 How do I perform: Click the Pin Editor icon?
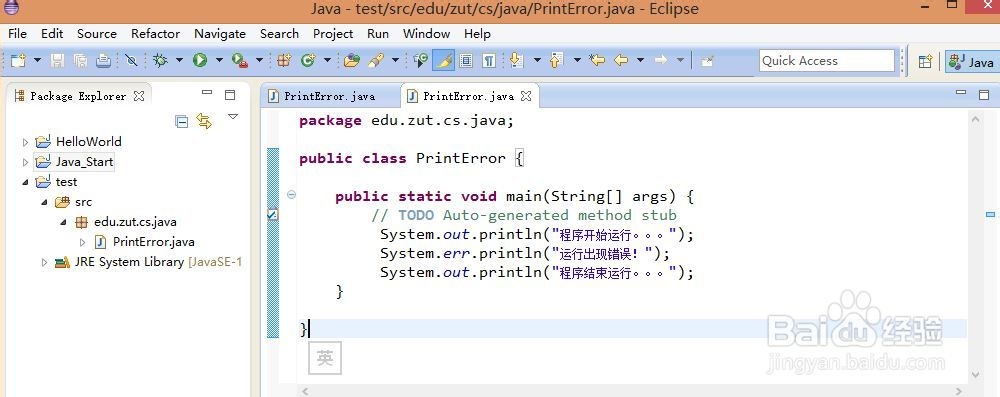click(x=707, y=61)
